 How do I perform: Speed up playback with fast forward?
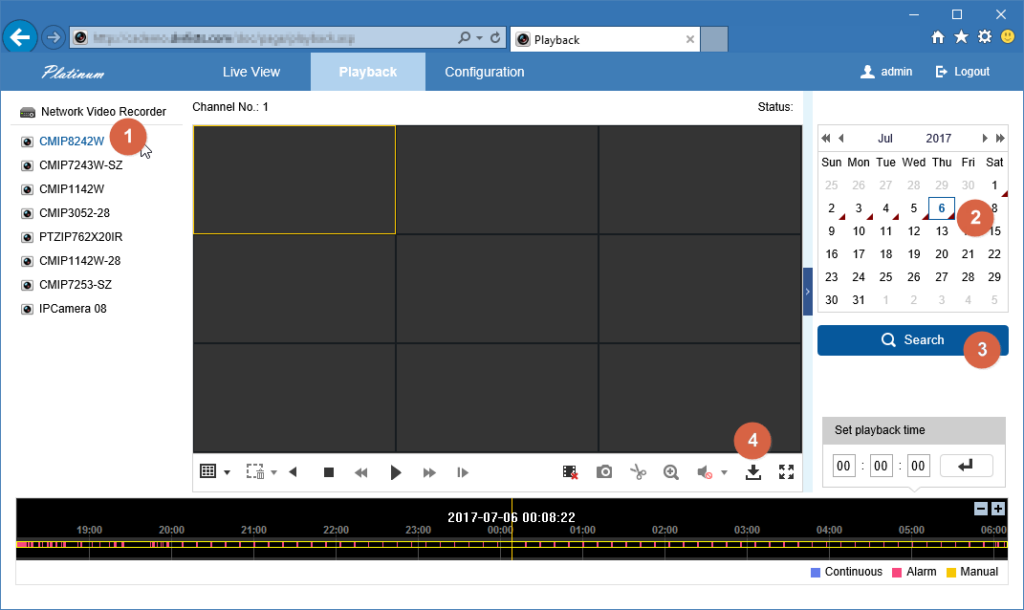coord(429,472)
